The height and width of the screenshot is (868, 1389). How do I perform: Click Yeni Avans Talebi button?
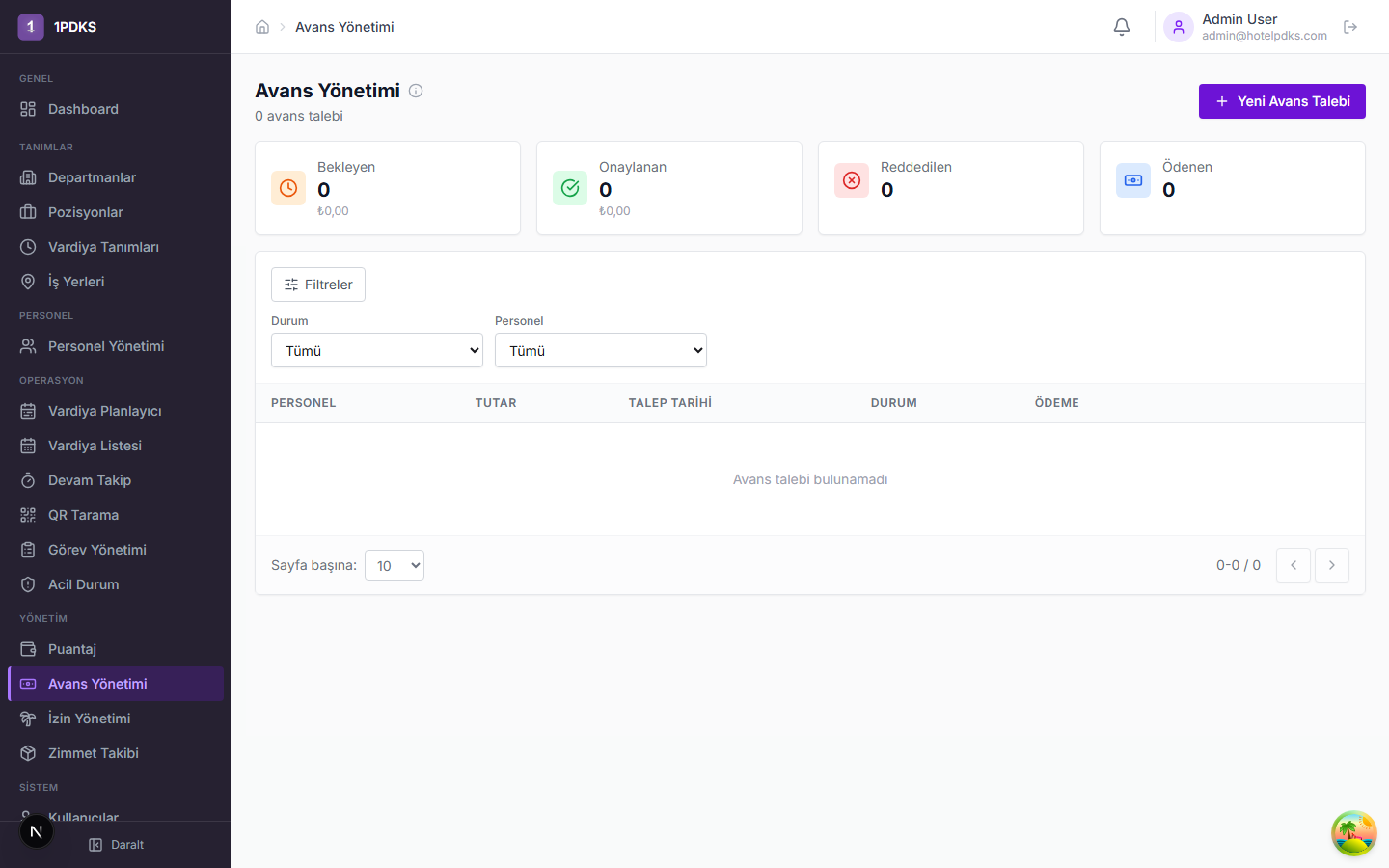click(1282, 101)
